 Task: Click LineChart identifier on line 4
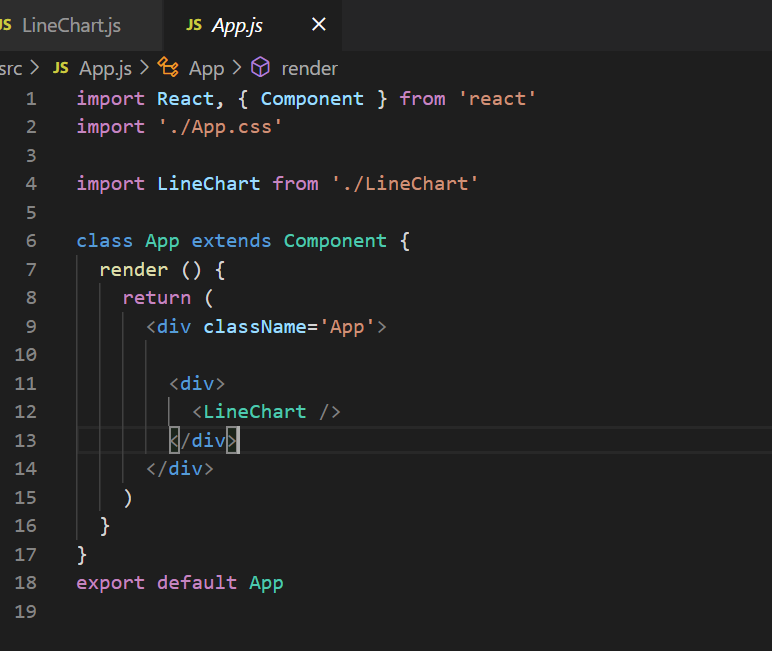tap(208, 184)
